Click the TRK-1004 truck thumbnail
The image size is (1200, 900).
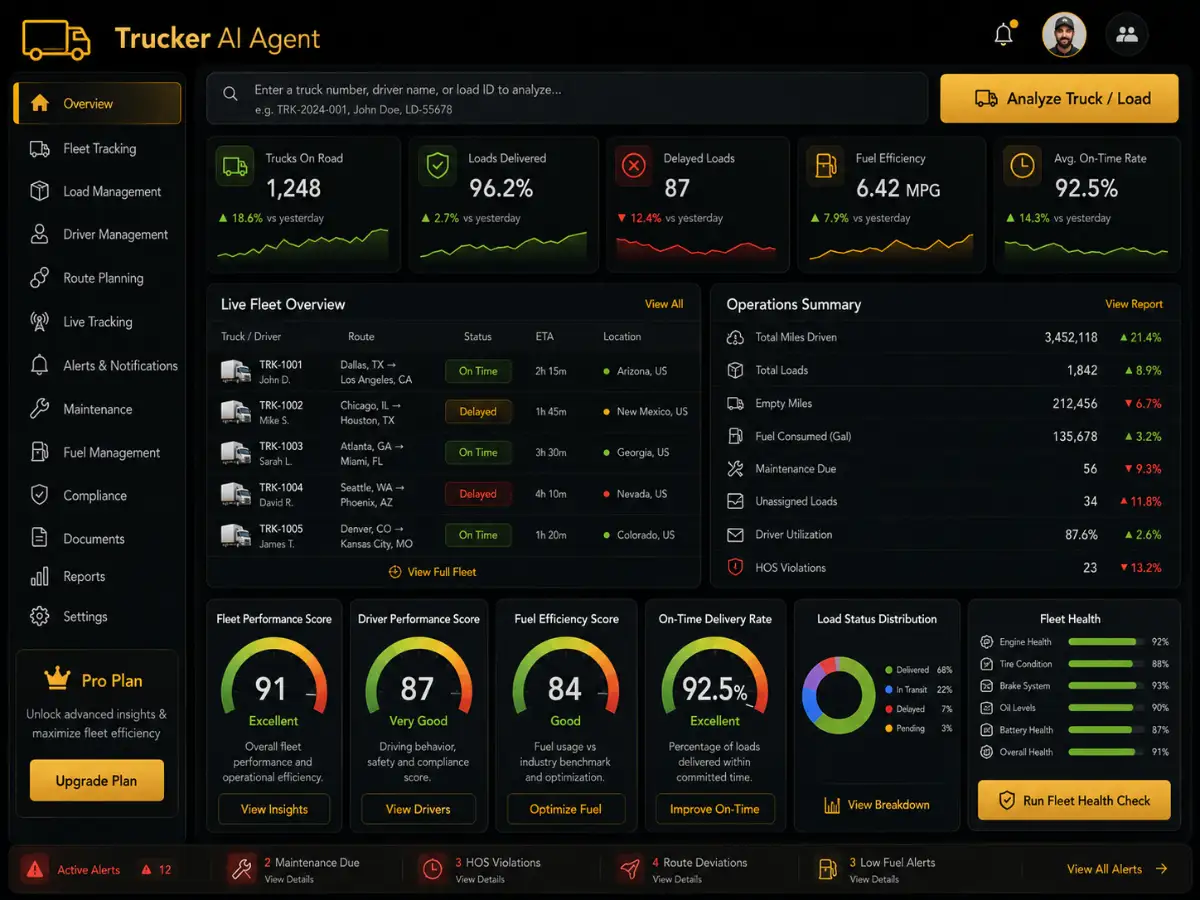point(236,494)
